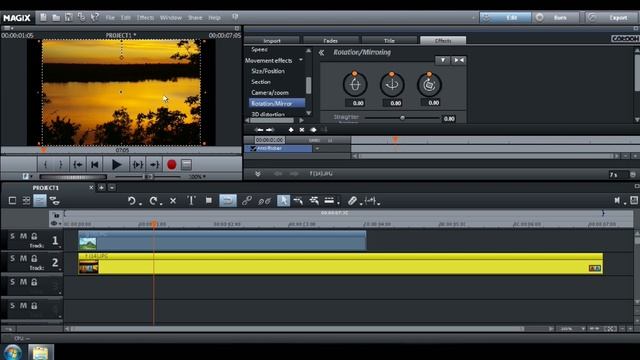Switch to Scene overview grid icon
The image size is (640, 360).
point(26,200)
